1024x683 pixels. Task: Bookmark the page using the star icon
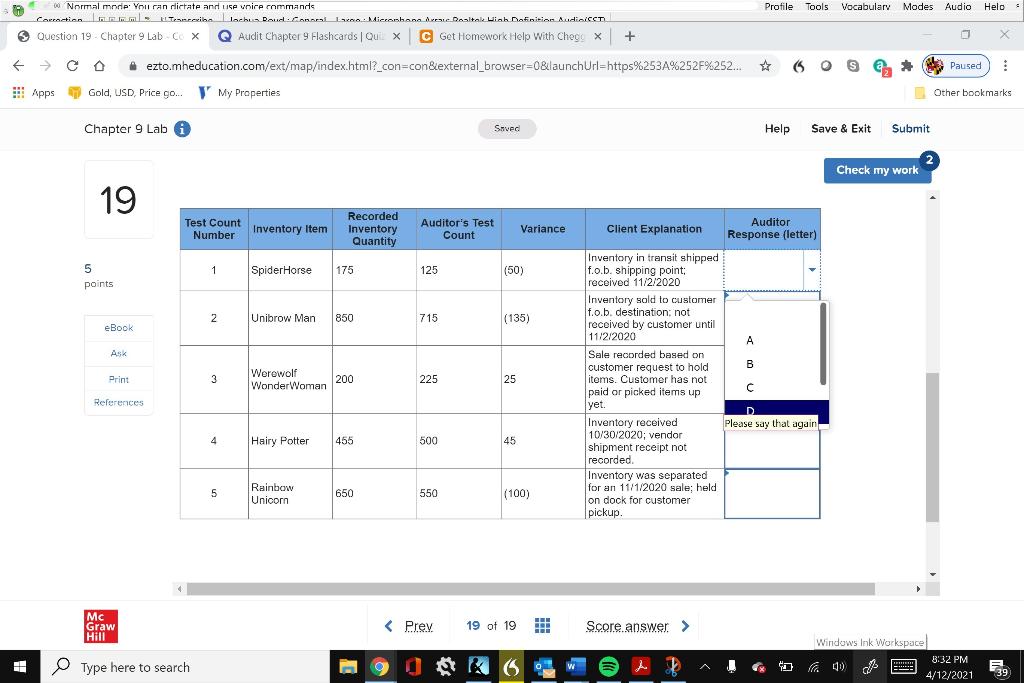[x=764, y=65]
